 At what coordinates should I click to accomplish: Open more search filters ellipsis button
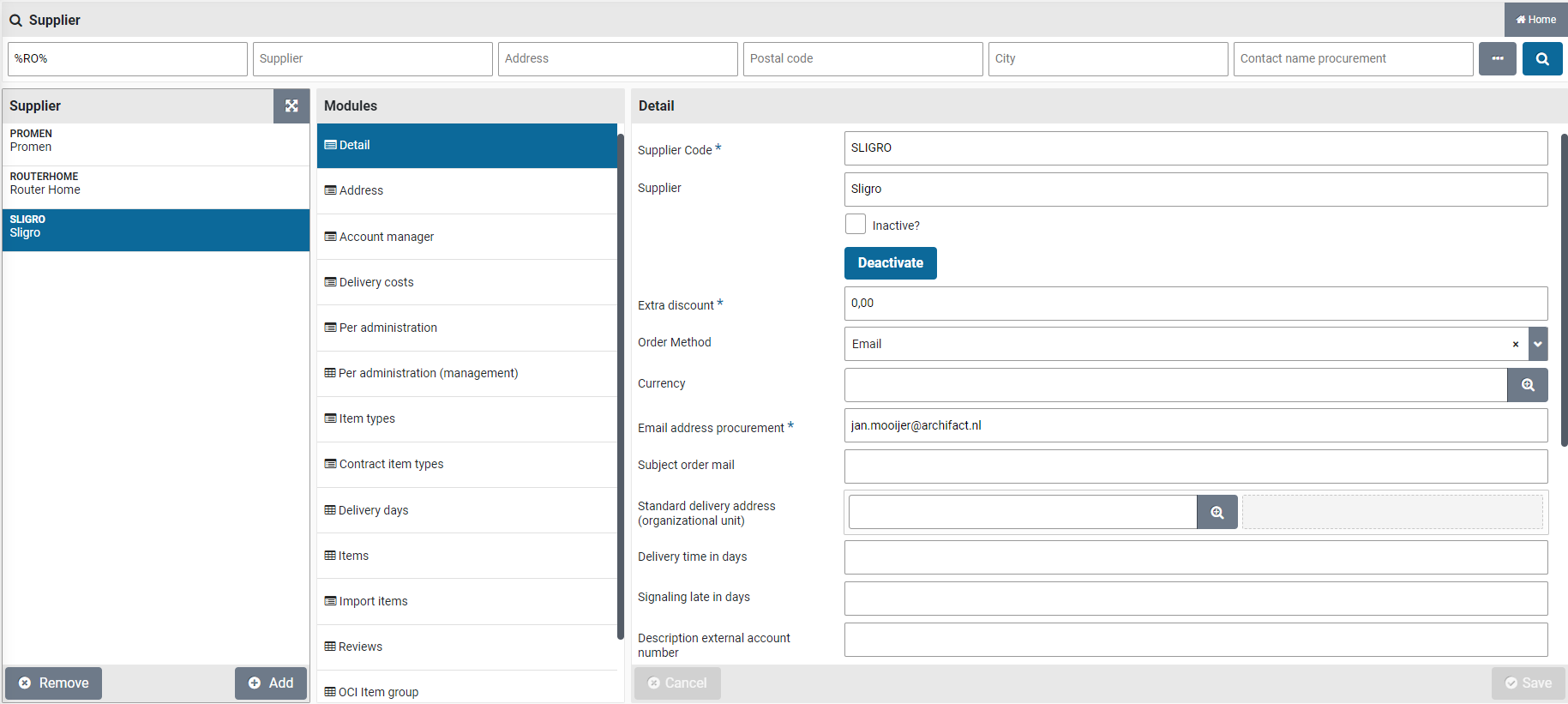coord(1497,59)
